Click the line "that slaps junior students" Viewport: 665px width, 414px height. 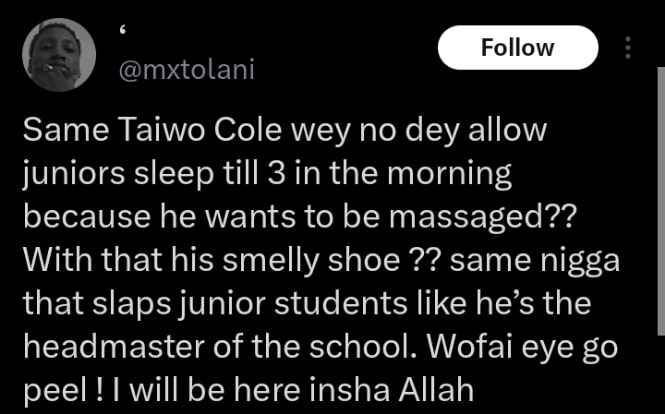tap(307, 303)
